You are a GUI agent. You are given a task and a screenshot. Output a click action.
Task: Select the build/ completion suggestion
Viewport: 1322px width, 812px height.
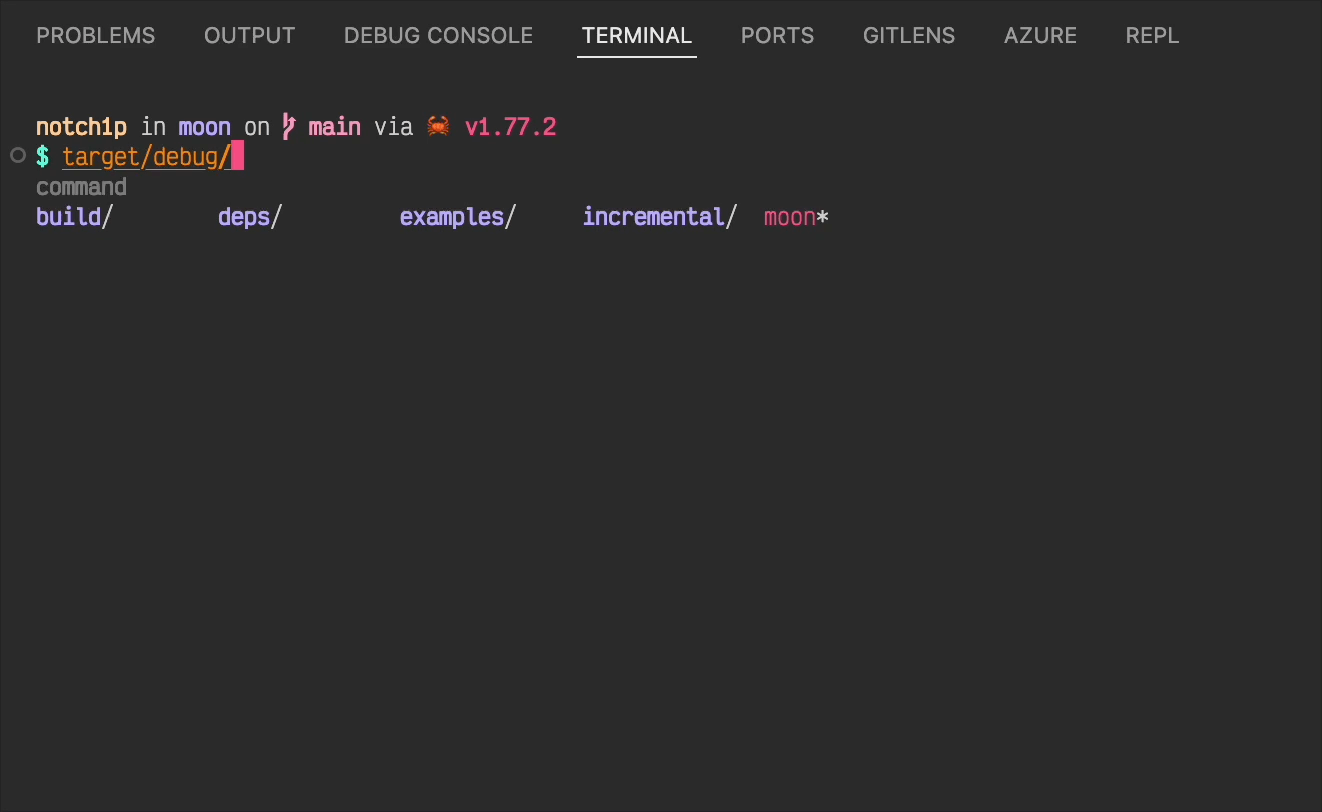click(x=75, y=216)
